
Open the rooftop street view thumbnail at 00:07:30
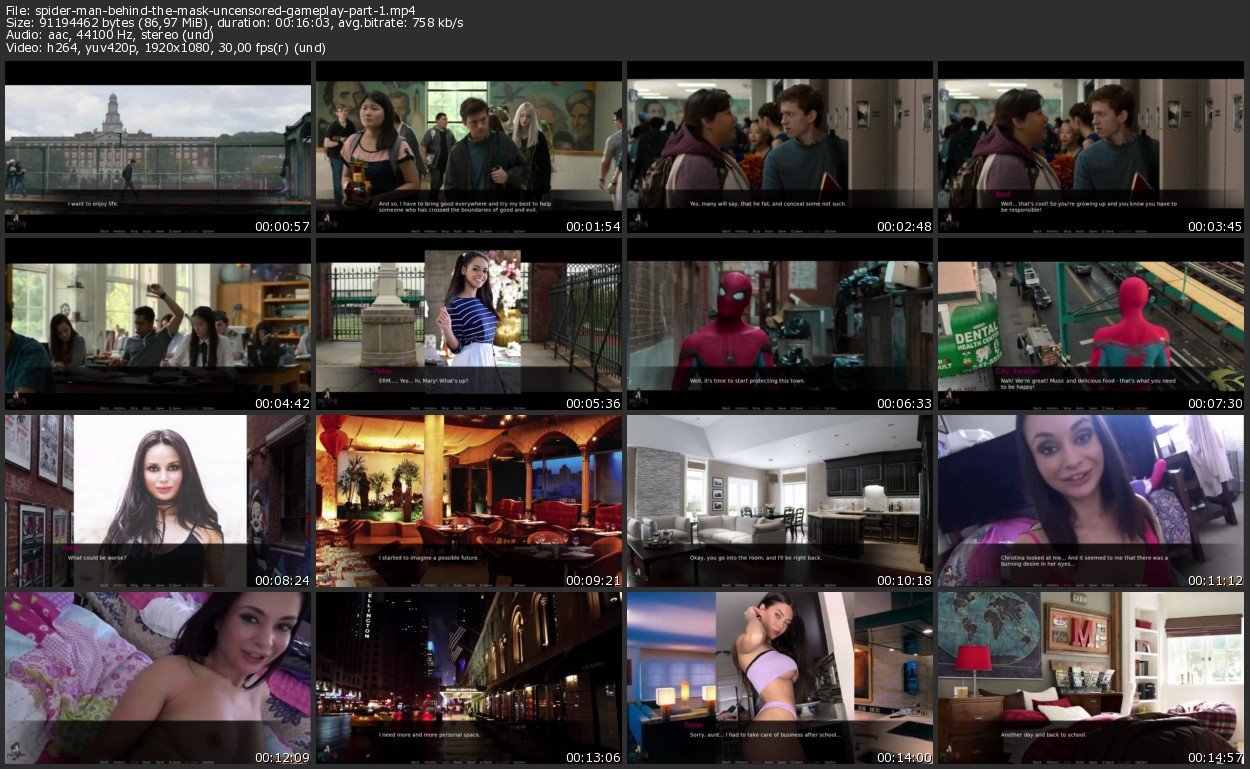click(x=1091, y=318)
